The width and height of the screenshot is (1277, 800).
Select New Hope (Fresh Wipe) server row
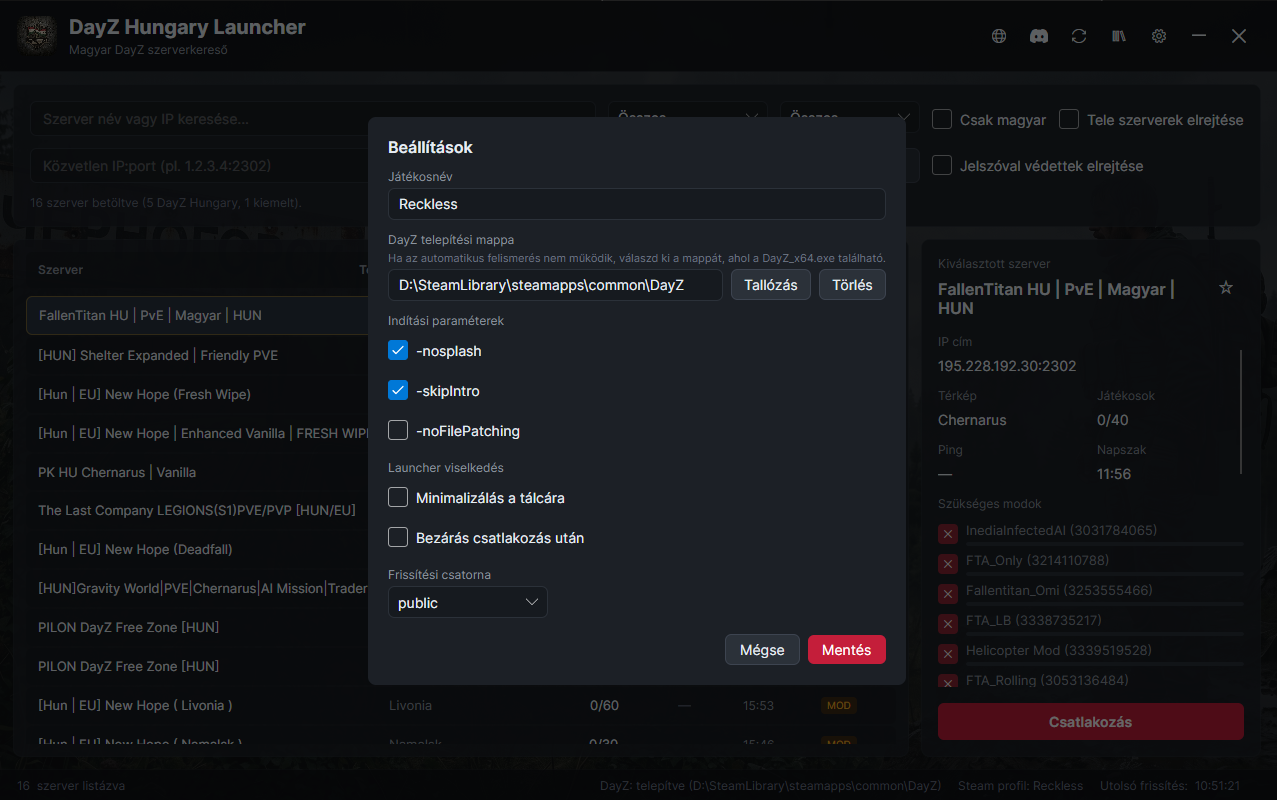(x=198, y=394)
